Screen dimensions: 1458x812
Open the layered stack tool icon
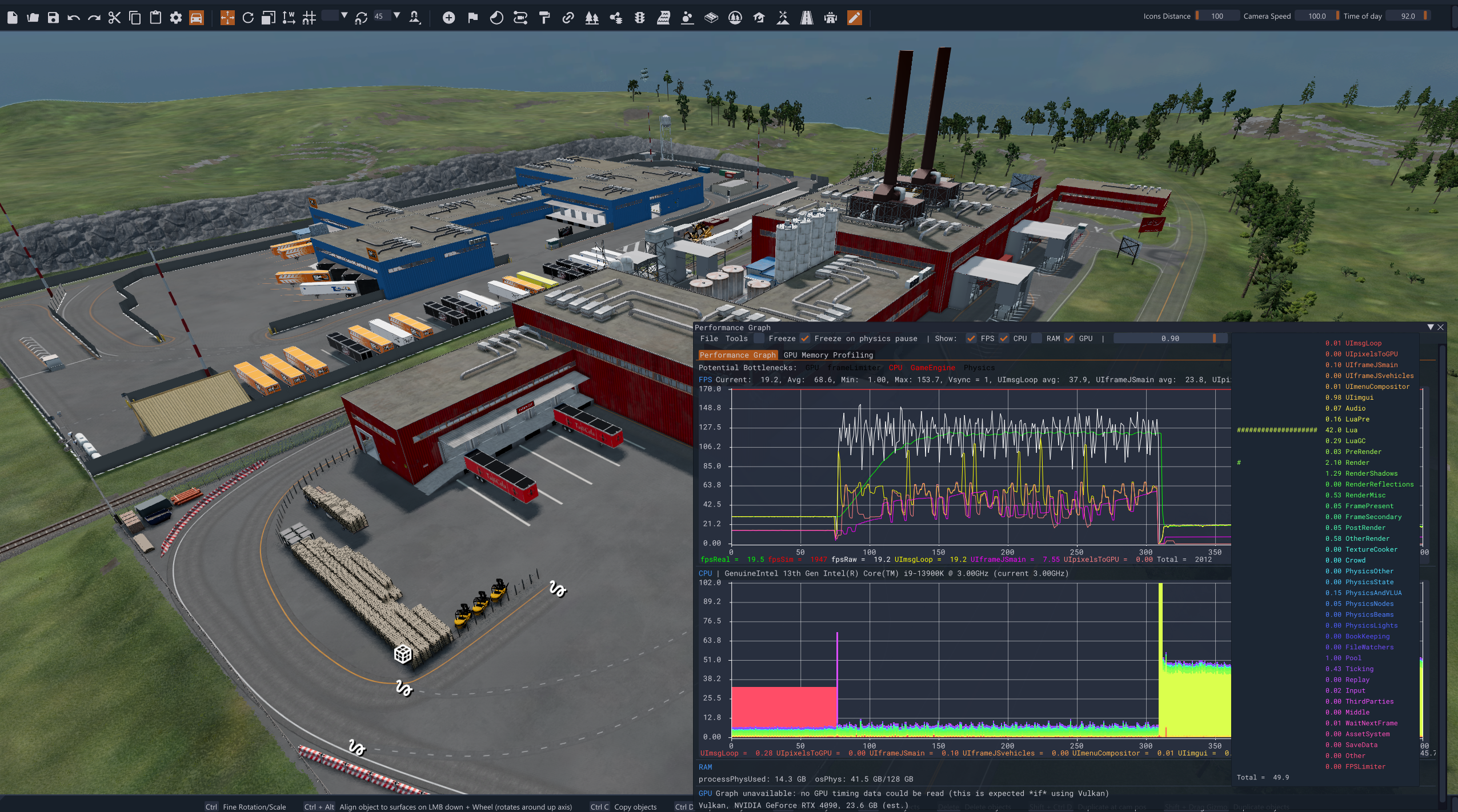(711, 17)
